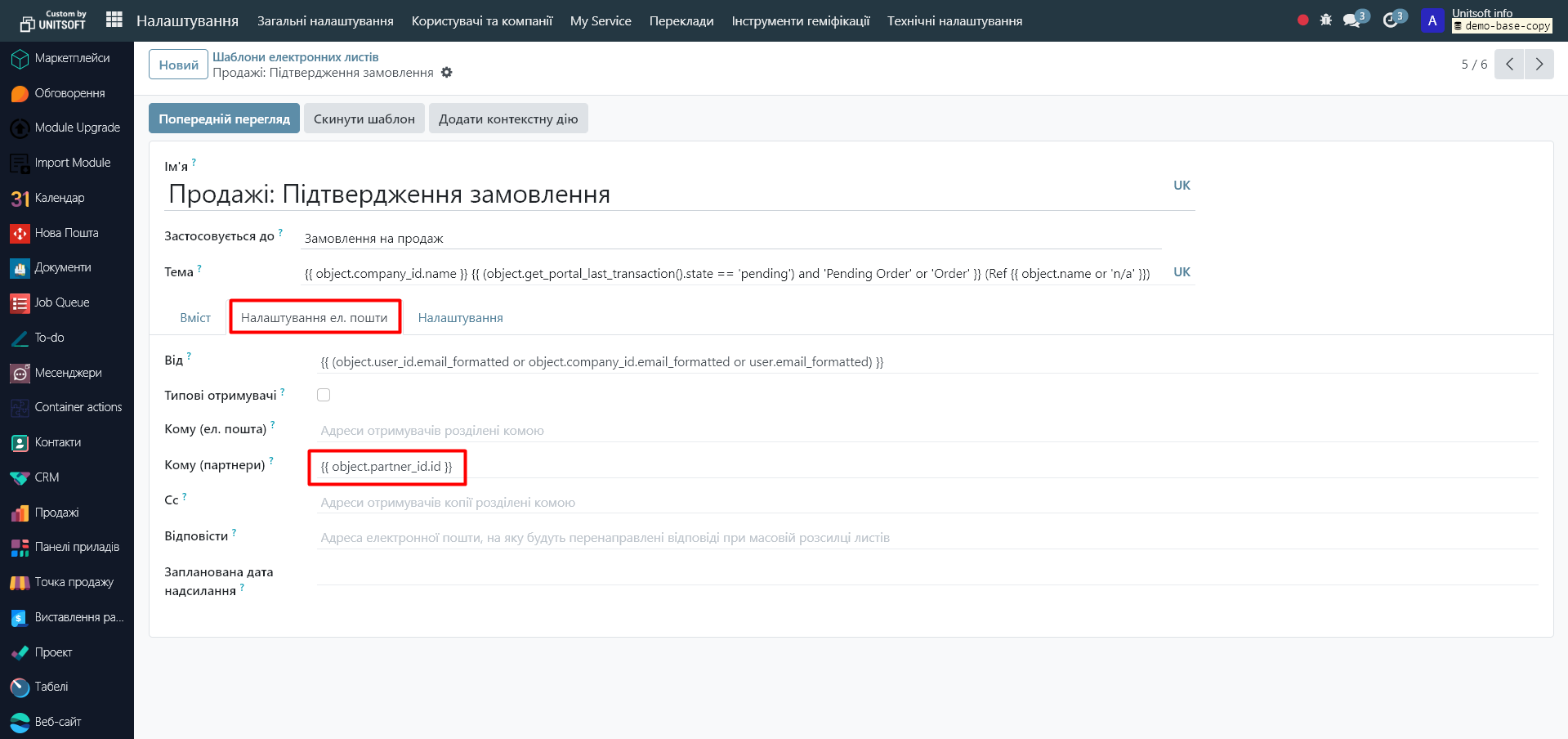Expand the Технічні налаштування menu

(x=954, y=21)
